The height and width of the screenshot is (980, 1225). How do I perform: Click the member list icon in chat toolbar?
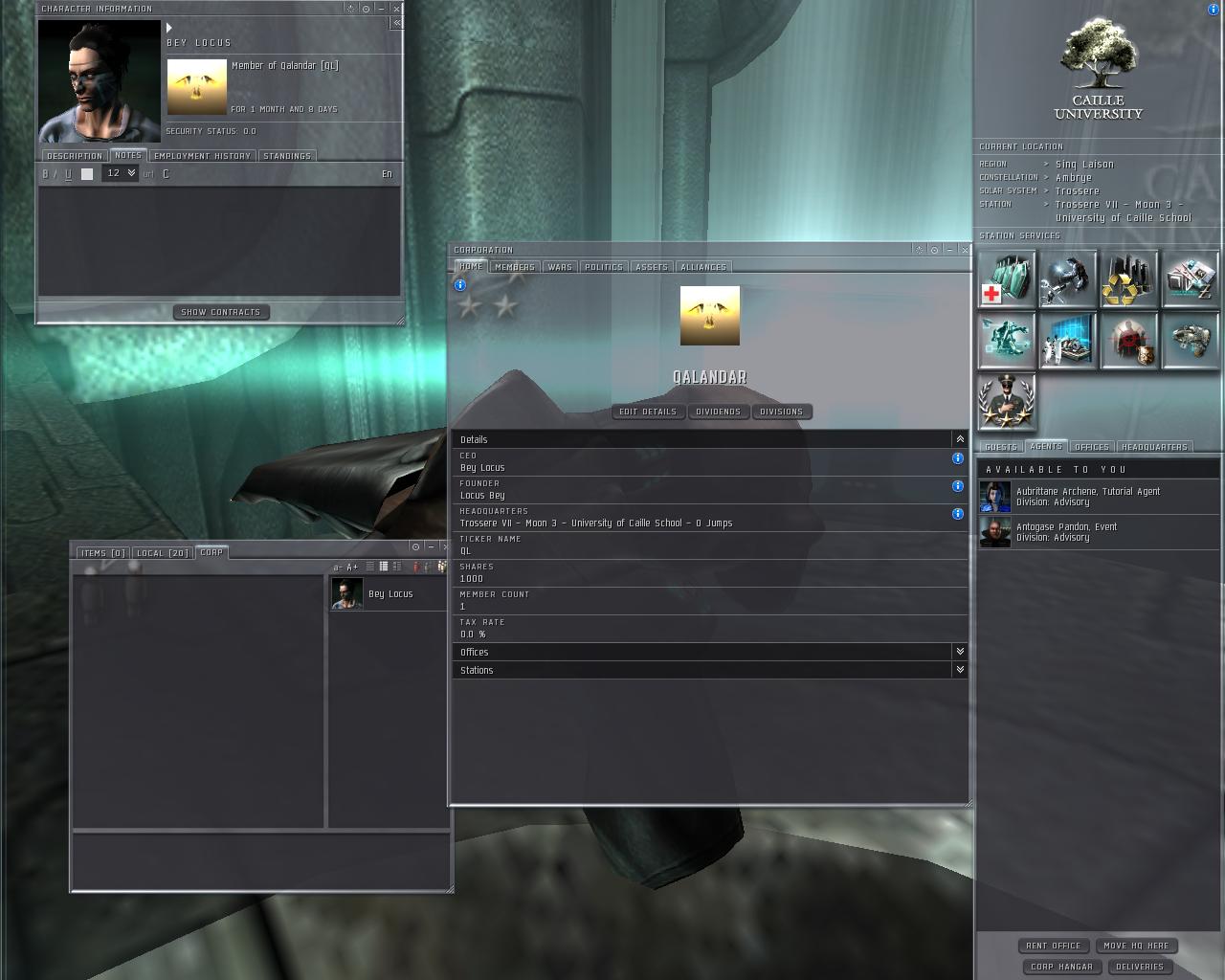(x=441, y=568)
